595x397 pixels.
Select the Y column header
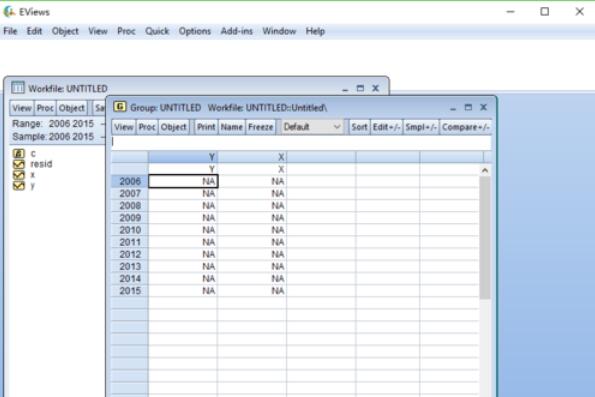[x=183, y=157]
